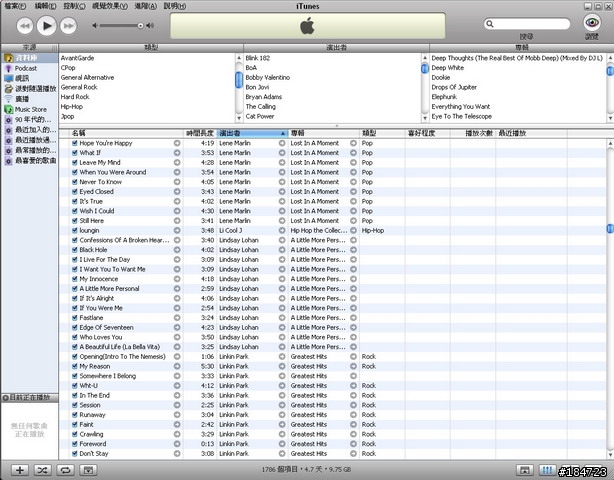Click the high volume speaker icon
The image size is (614, 480).
tap(150, 26)
